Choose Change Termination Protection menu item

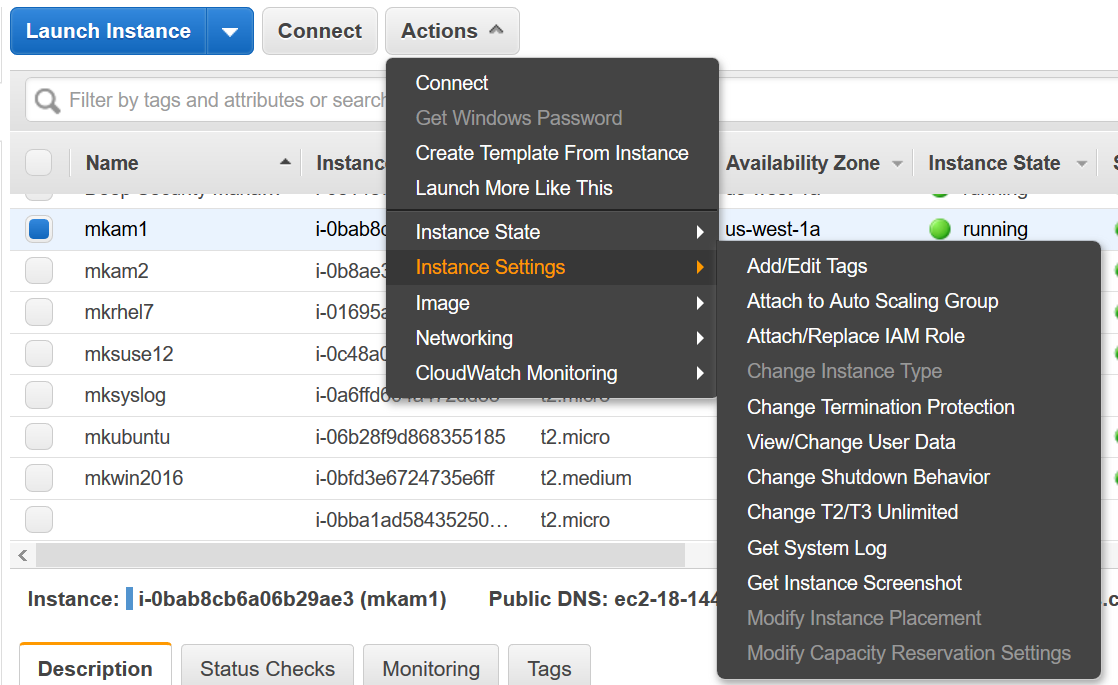tap(880, 407)
